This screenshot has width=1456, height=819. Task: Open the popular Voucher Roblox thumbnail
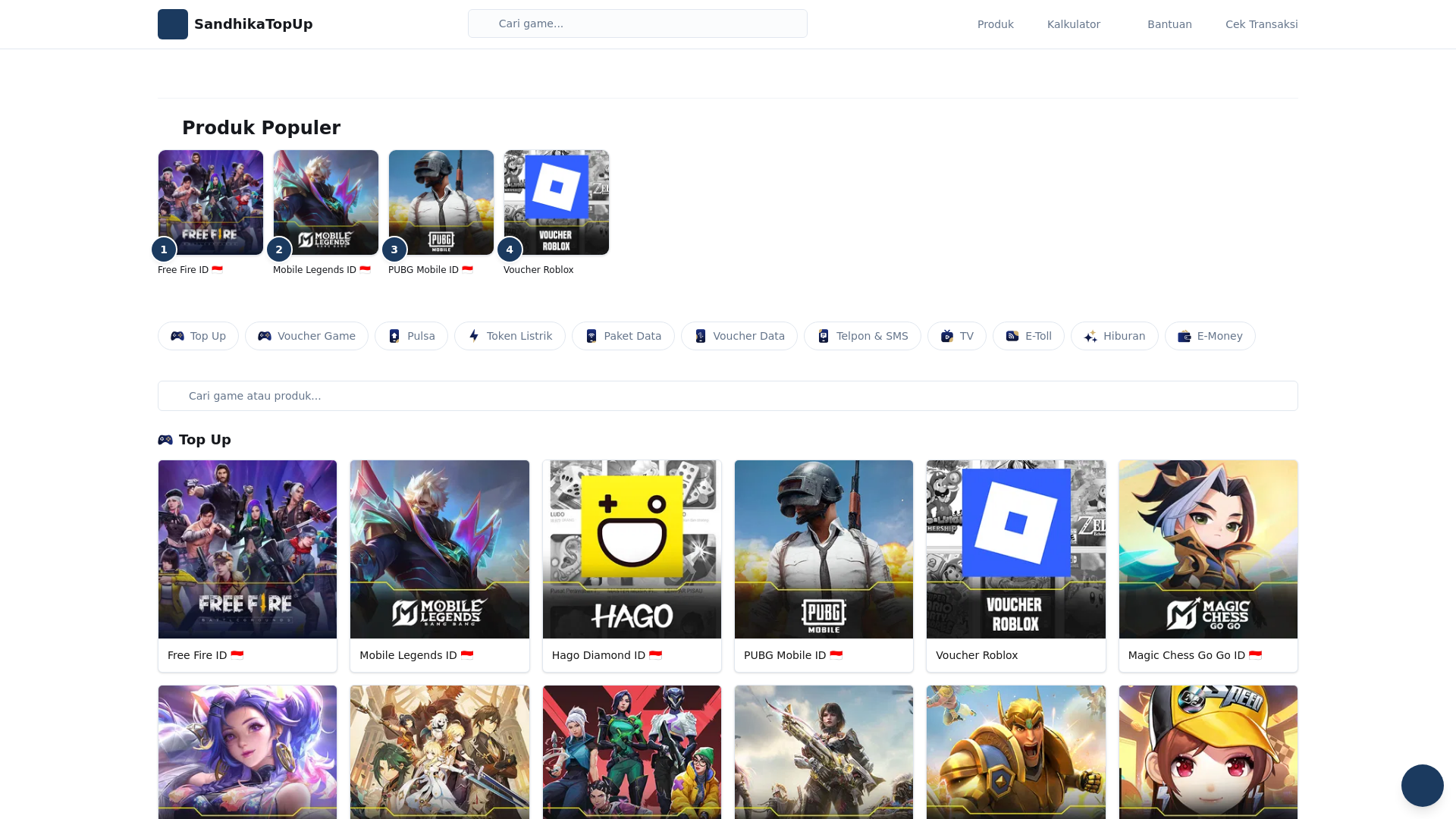[x=557, y=202]
